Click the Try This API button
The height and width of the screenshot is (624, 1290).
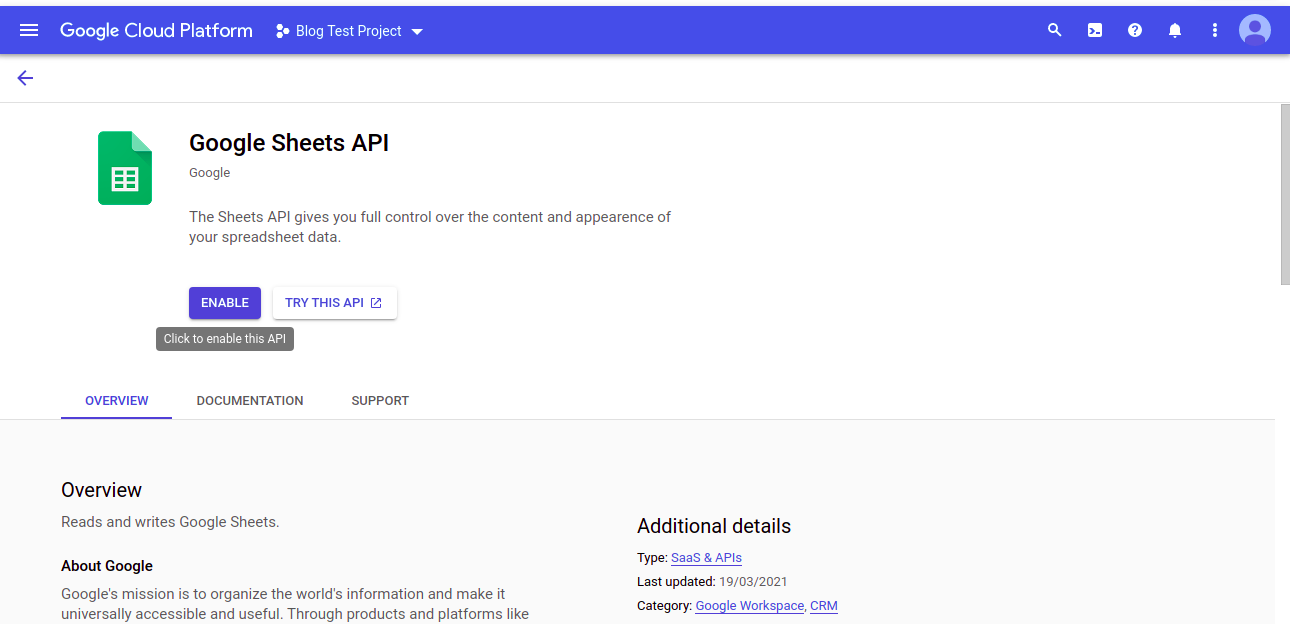[x=334, y=303]
